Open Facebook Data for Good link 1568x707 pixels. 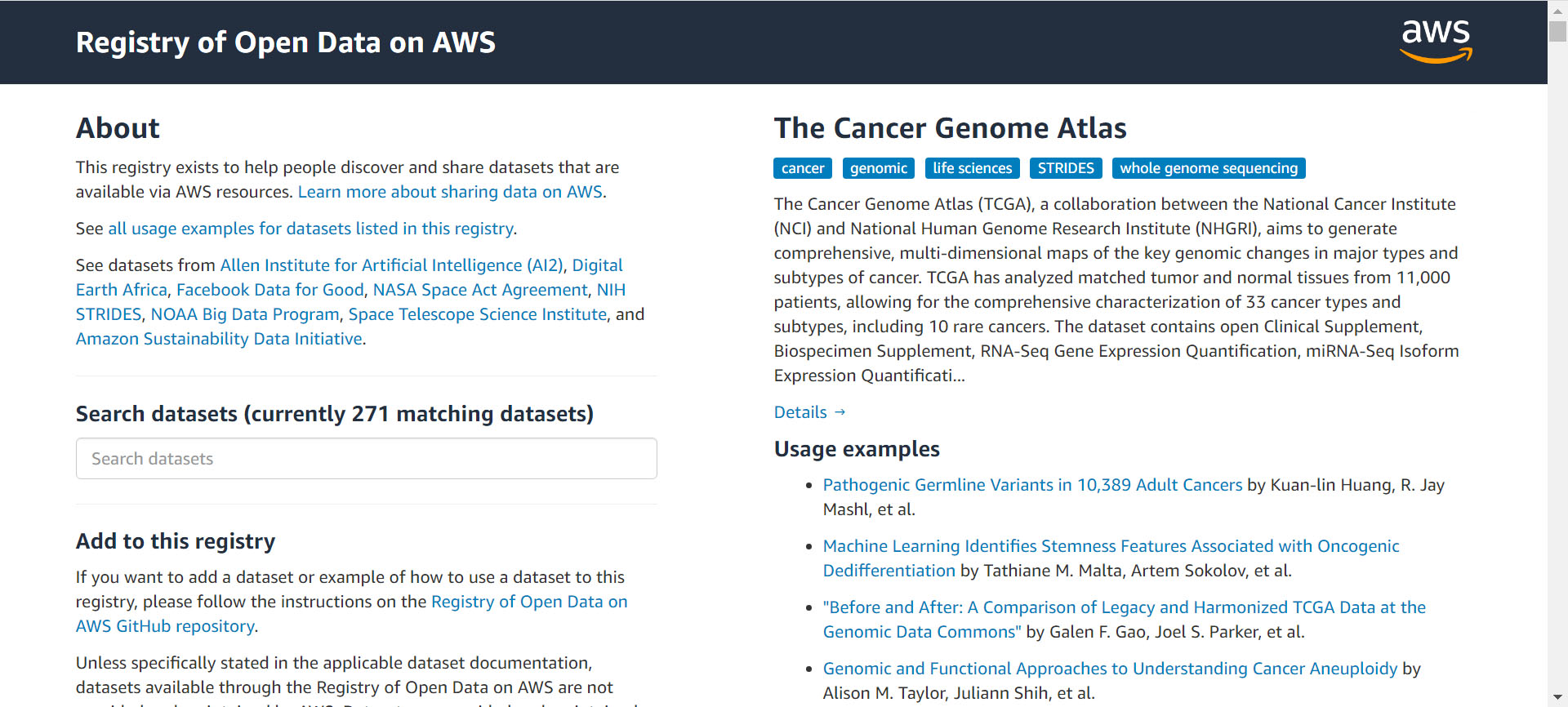(269, 290)
